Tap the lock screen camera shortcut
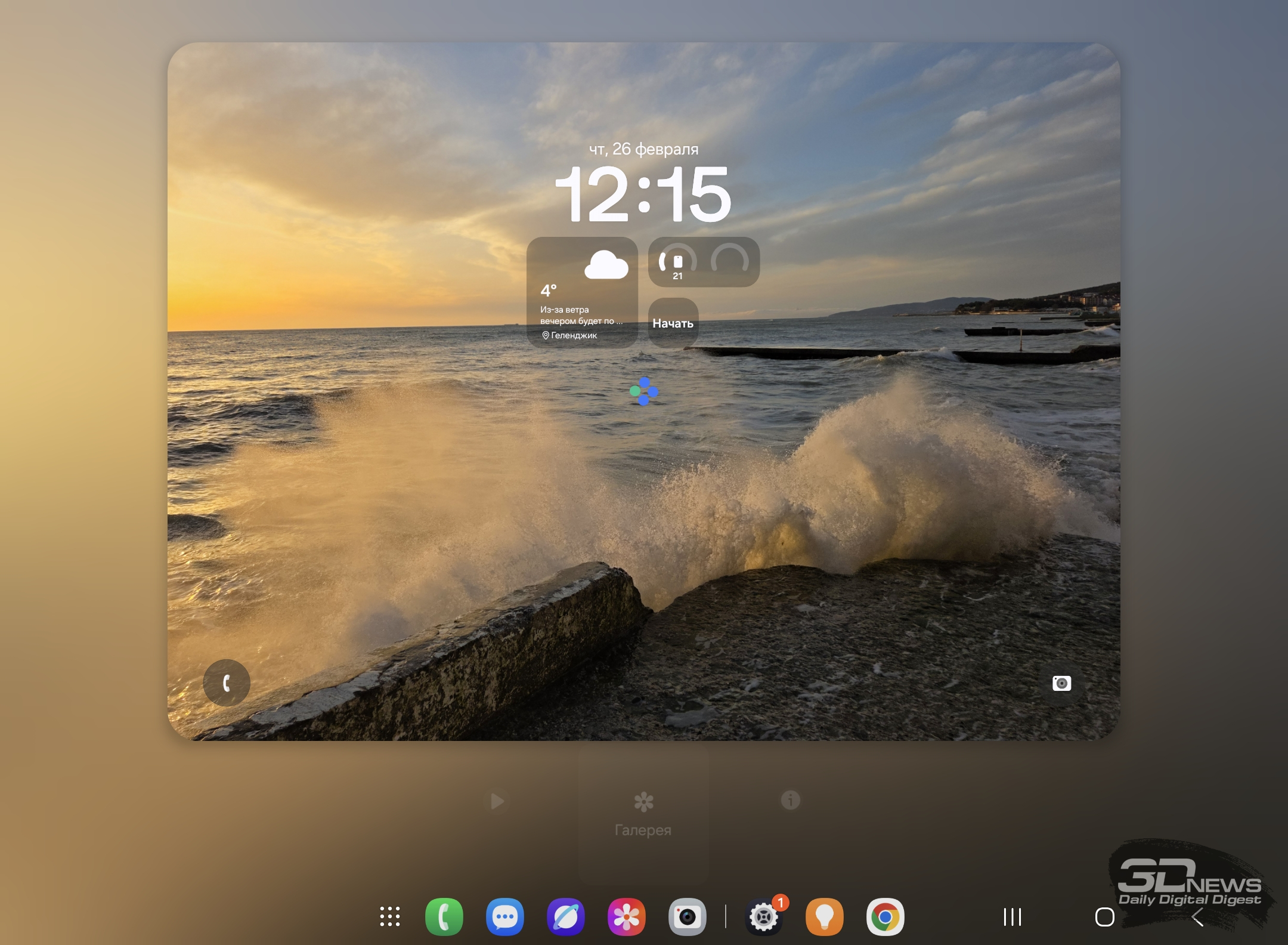Viewport: 1288px width, 945px height. tap(1061, 683)
